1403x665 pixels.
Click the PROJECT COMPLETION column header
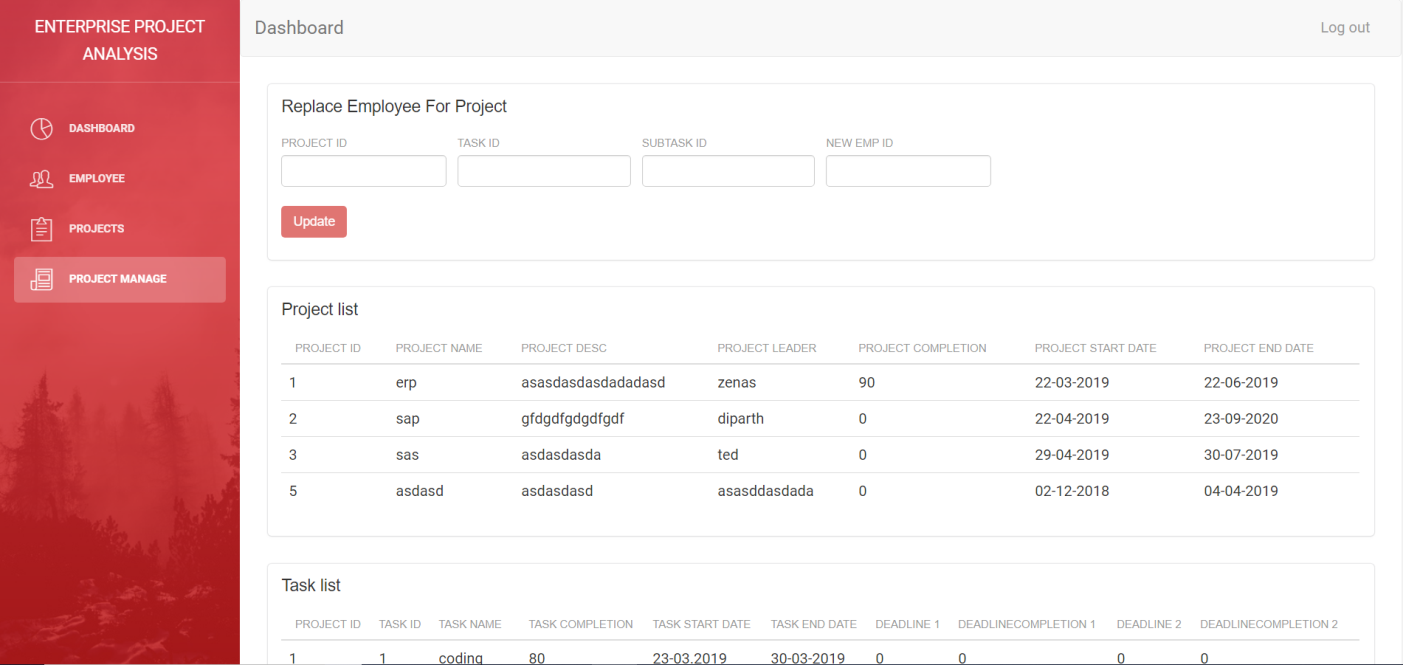coord(922,348)
